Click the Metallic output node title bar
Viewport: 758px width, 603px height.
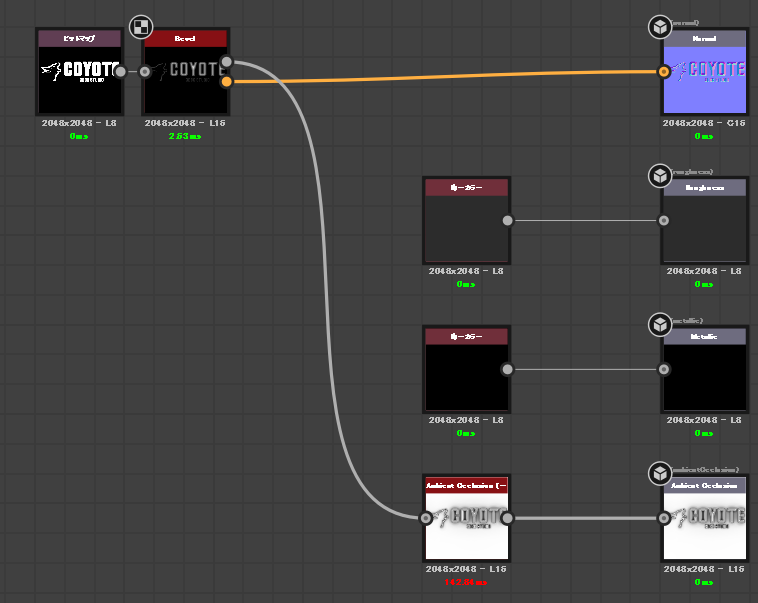coord(705,337)
